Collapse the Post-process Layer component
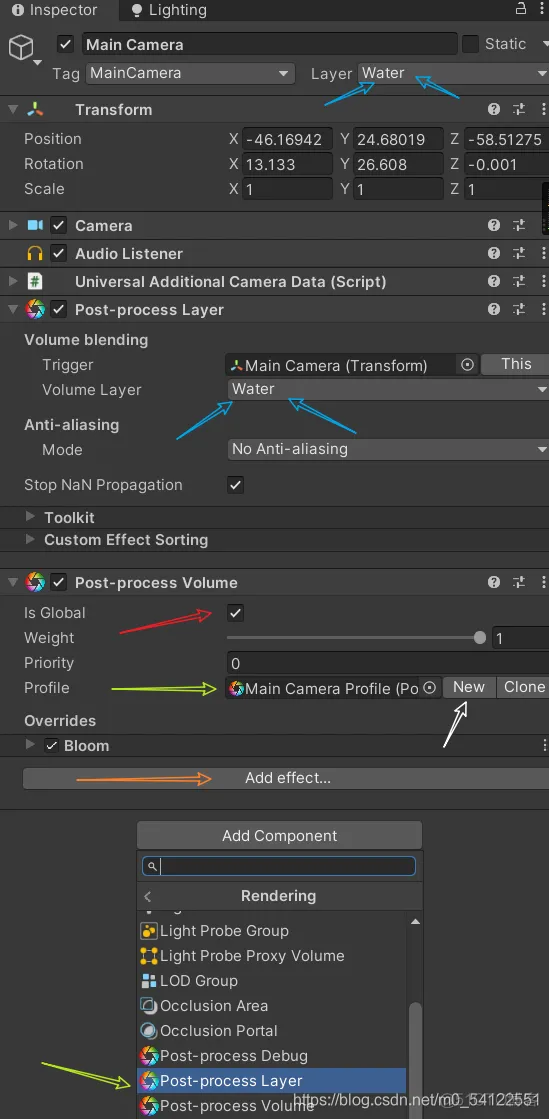549x1119 pixels. [13, 310]
